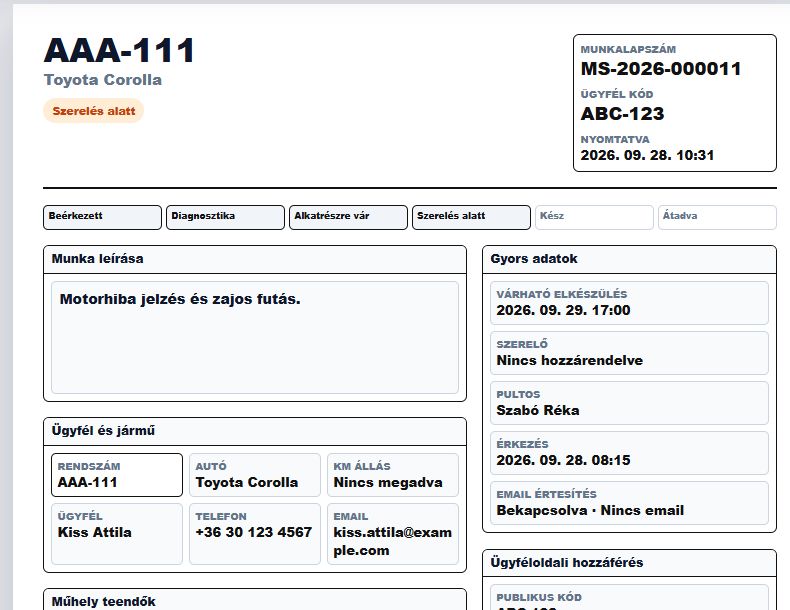Click the Szerelő Nincs hozzárendelve field
The image size is (790, 610).
629,353
